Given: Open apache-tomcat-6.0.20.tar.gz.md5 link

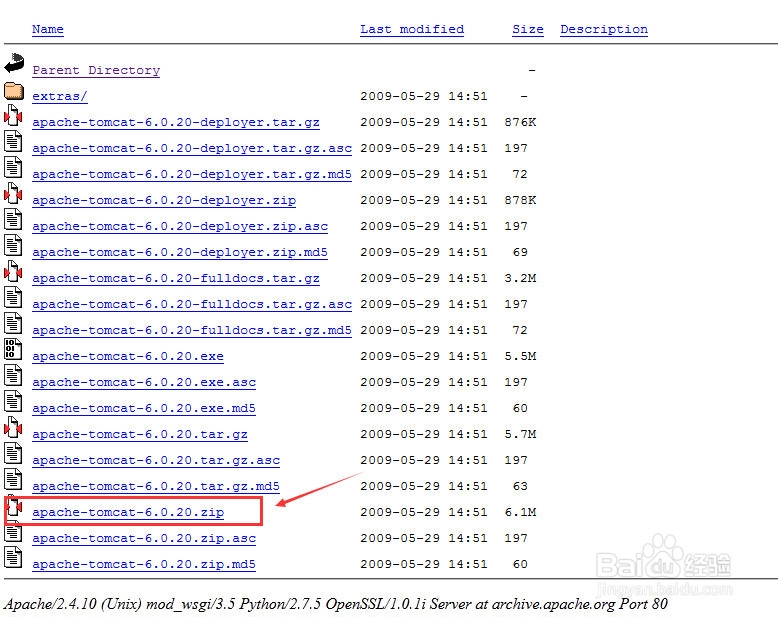Looking at the screenshot, I should pos(156,486).
